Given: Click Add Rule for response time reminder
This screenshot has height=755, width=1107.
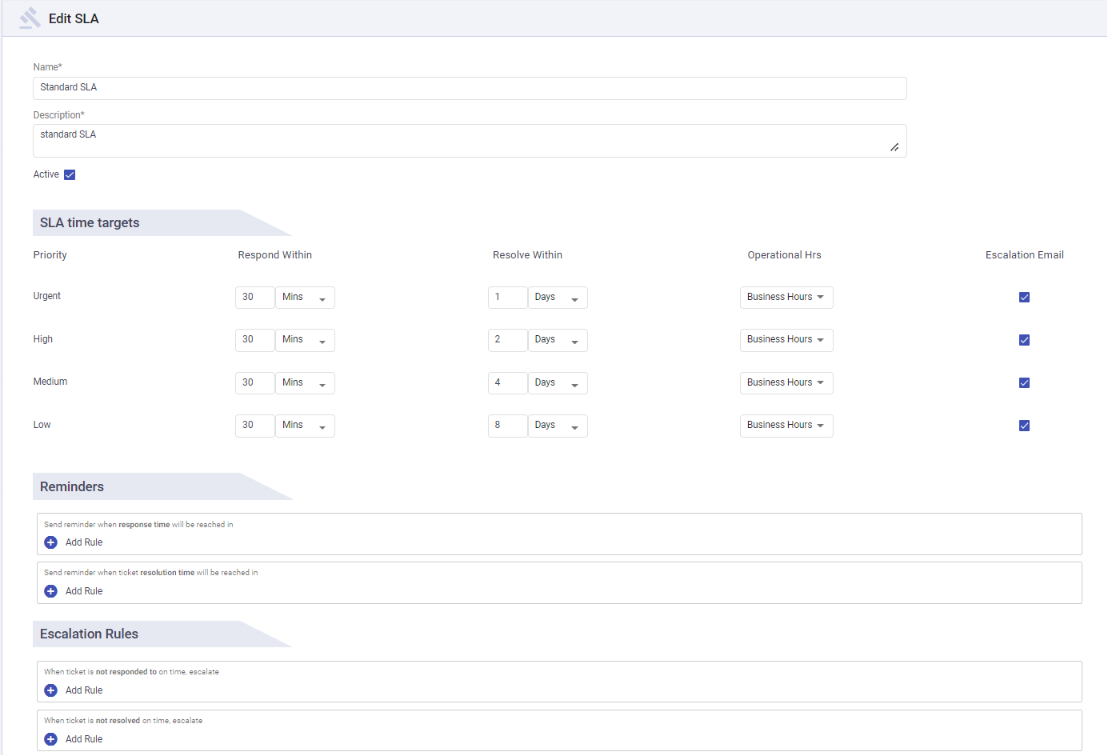Looking at the screenshot, I should (x=84, y=542).
